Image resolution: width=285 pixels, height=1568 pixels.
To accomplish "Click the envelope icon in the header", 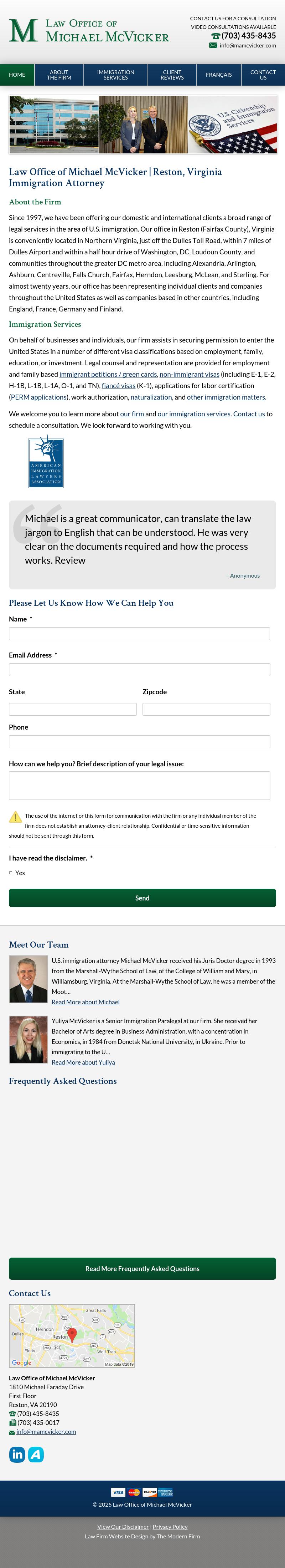I will tap(213, 46).
